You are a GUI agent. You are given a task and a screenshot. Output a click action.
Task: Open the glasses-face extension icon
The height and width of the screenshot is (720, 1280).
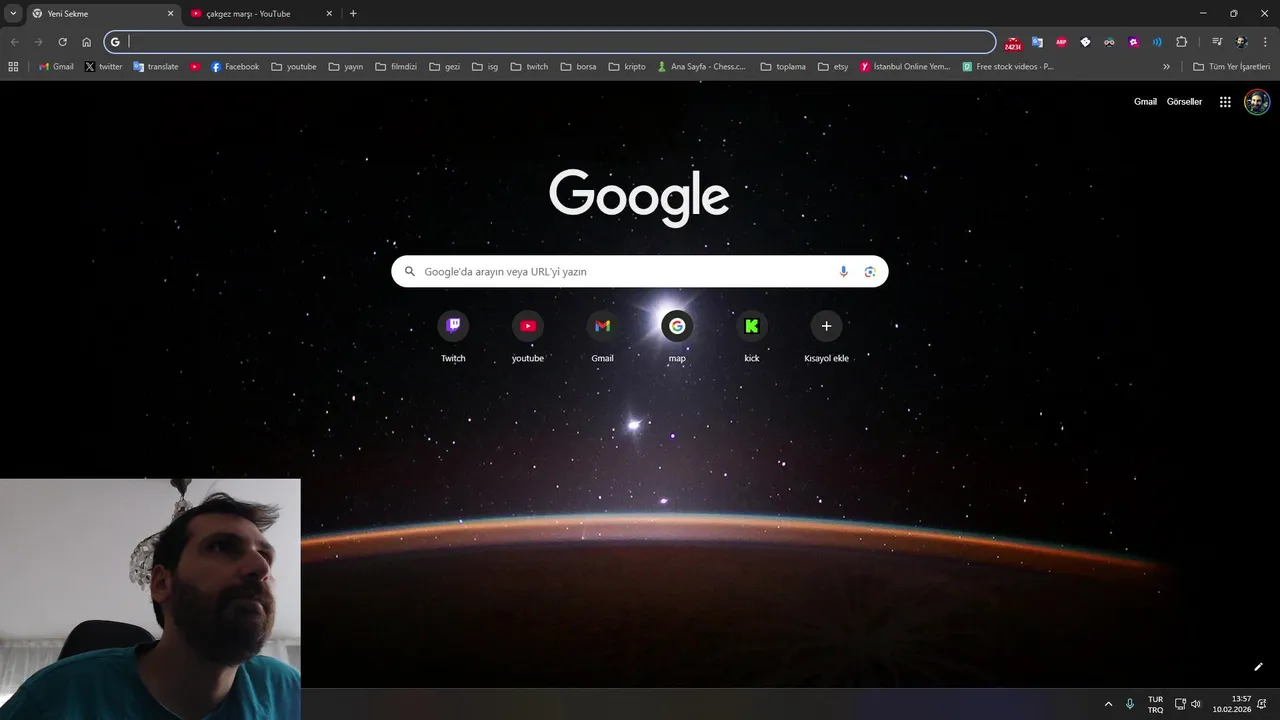(1109, 42)
